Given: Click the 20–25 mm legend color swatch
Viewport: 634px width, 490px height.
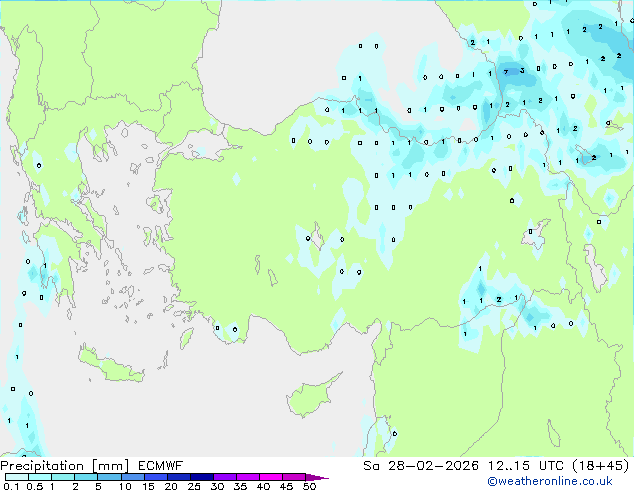Looking at the screenshot, I should click(x=178, y=477).
